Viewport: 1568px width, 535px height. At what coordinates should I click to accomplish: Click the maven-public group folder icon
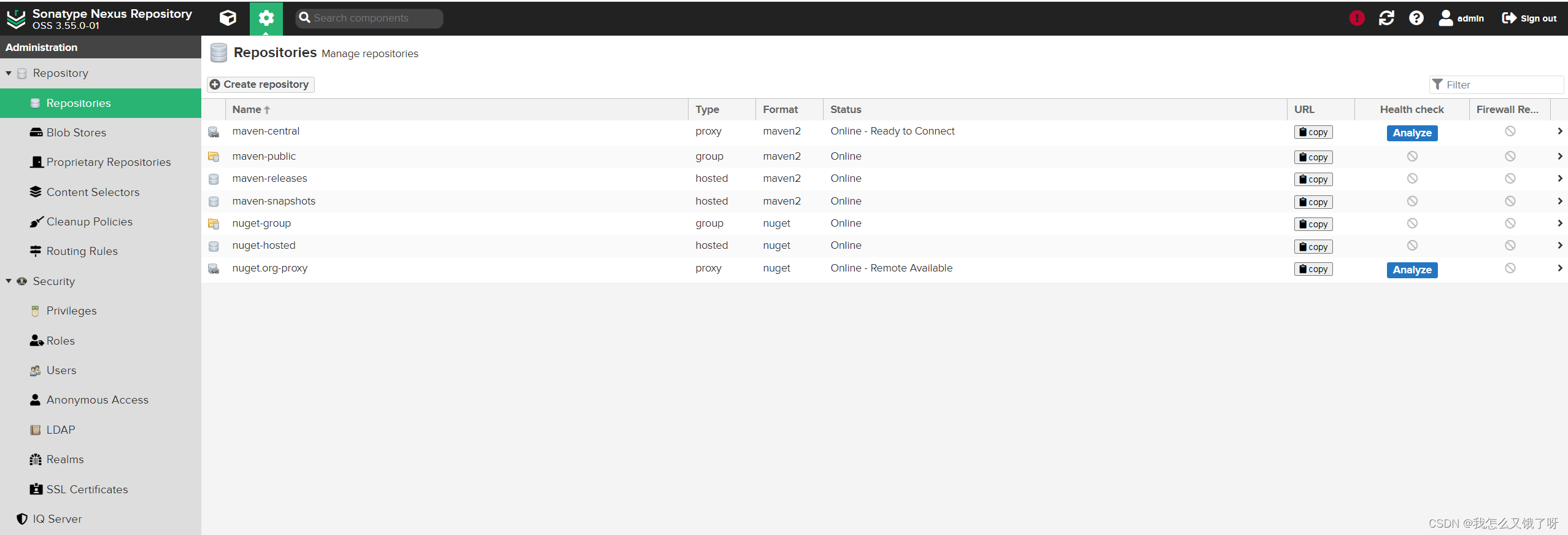(x=214, y=157)
